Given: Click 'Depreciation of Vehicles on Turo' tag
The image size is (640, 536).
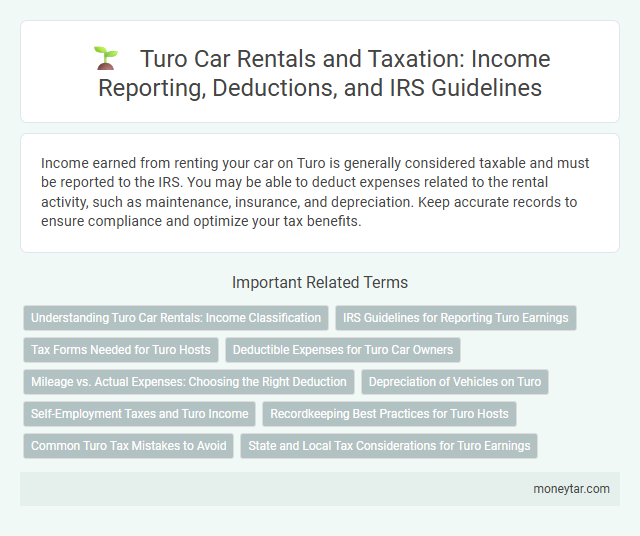Looking at the screenshot, I should point(455,382).
